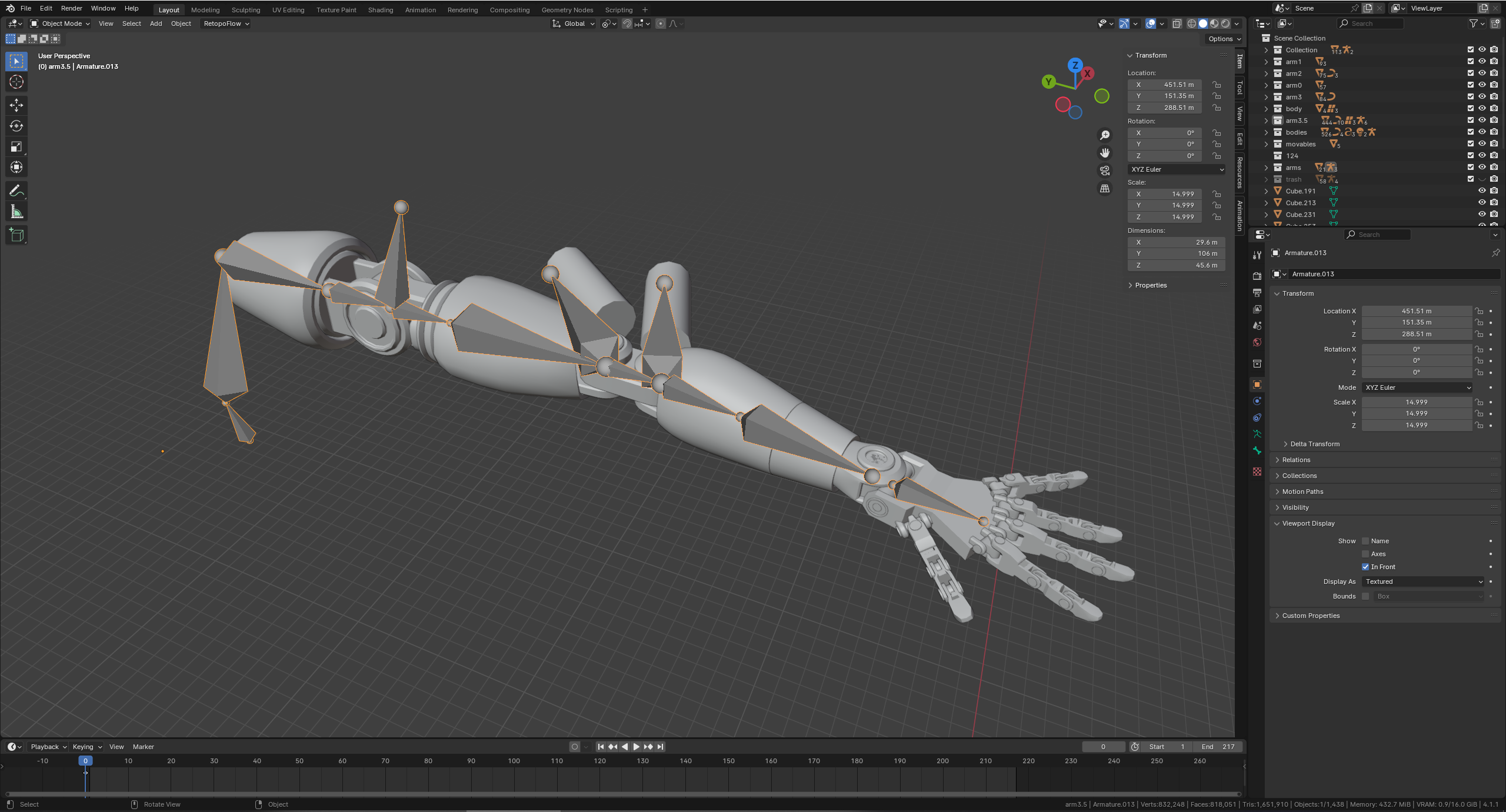Hide Cube.191 with eye icon
This screenshot has width=1506, height=812.
click(x=1482, y=191)
